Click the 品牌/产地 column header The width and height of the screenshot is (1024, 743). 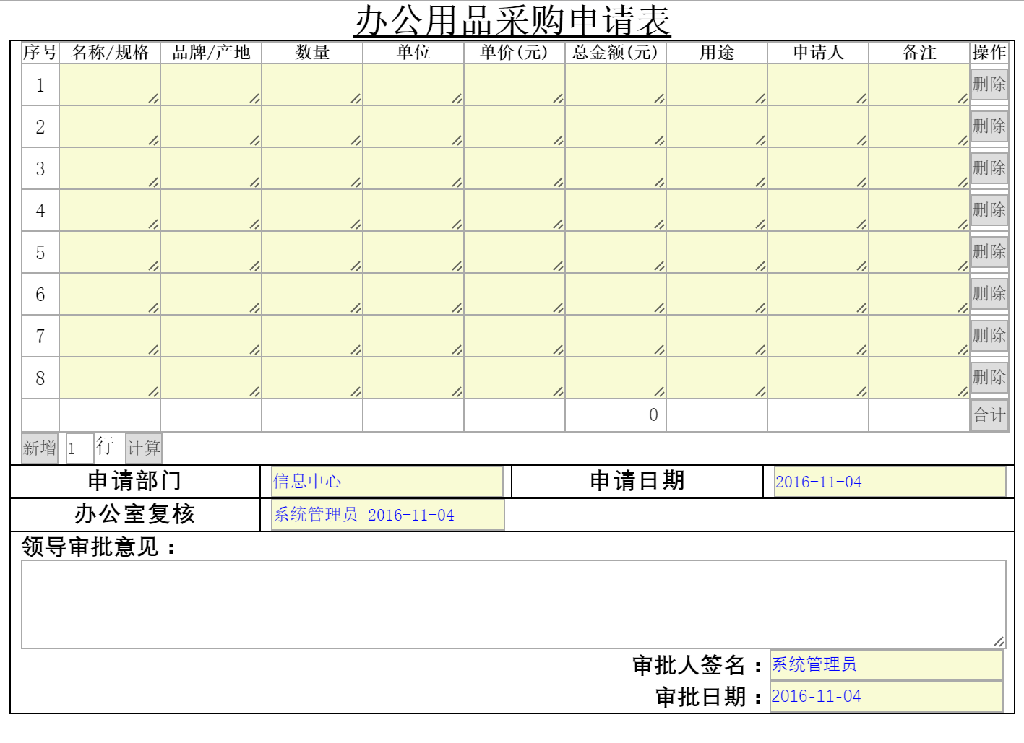[x=211, y=52]
